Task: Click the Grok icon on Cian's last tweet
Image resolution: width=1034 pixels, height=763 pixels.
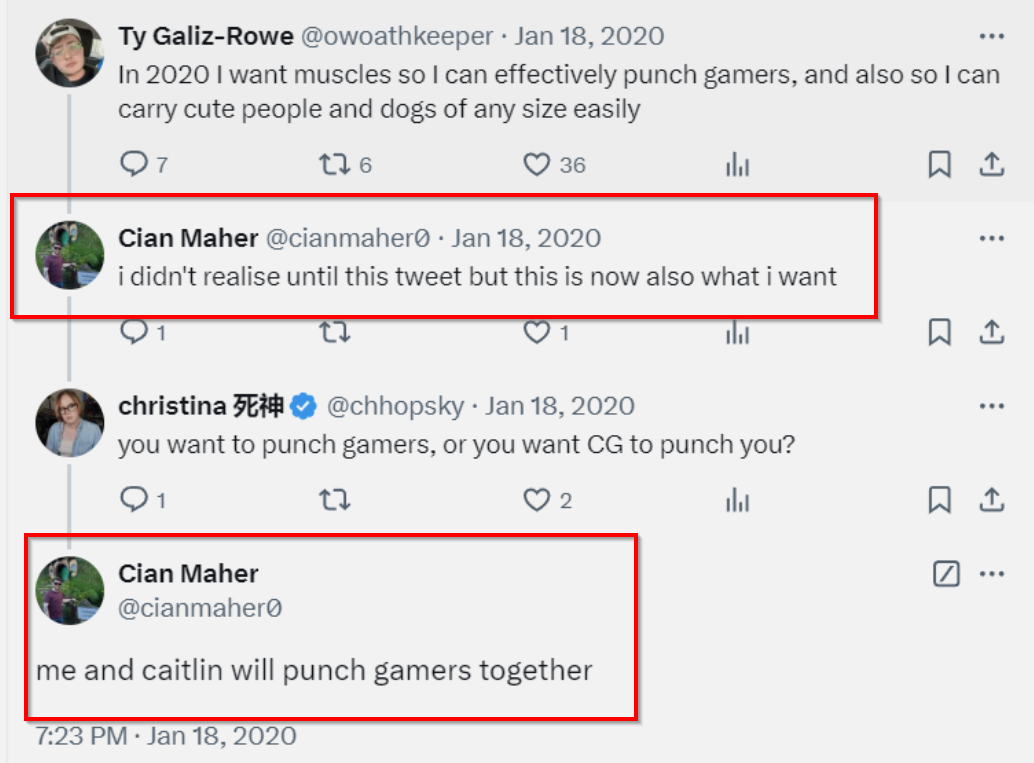Action: point(946,573)
